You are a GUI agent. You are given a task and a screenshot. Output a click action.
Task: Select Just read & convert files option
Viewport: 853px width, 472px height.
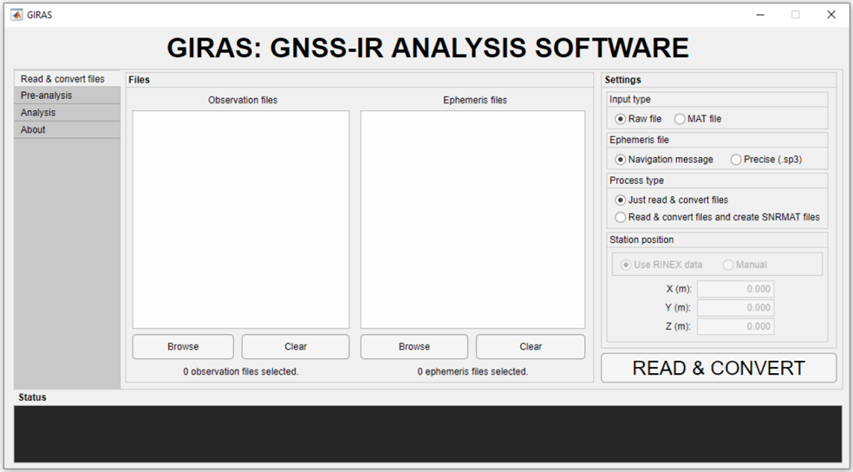point(621,200)
